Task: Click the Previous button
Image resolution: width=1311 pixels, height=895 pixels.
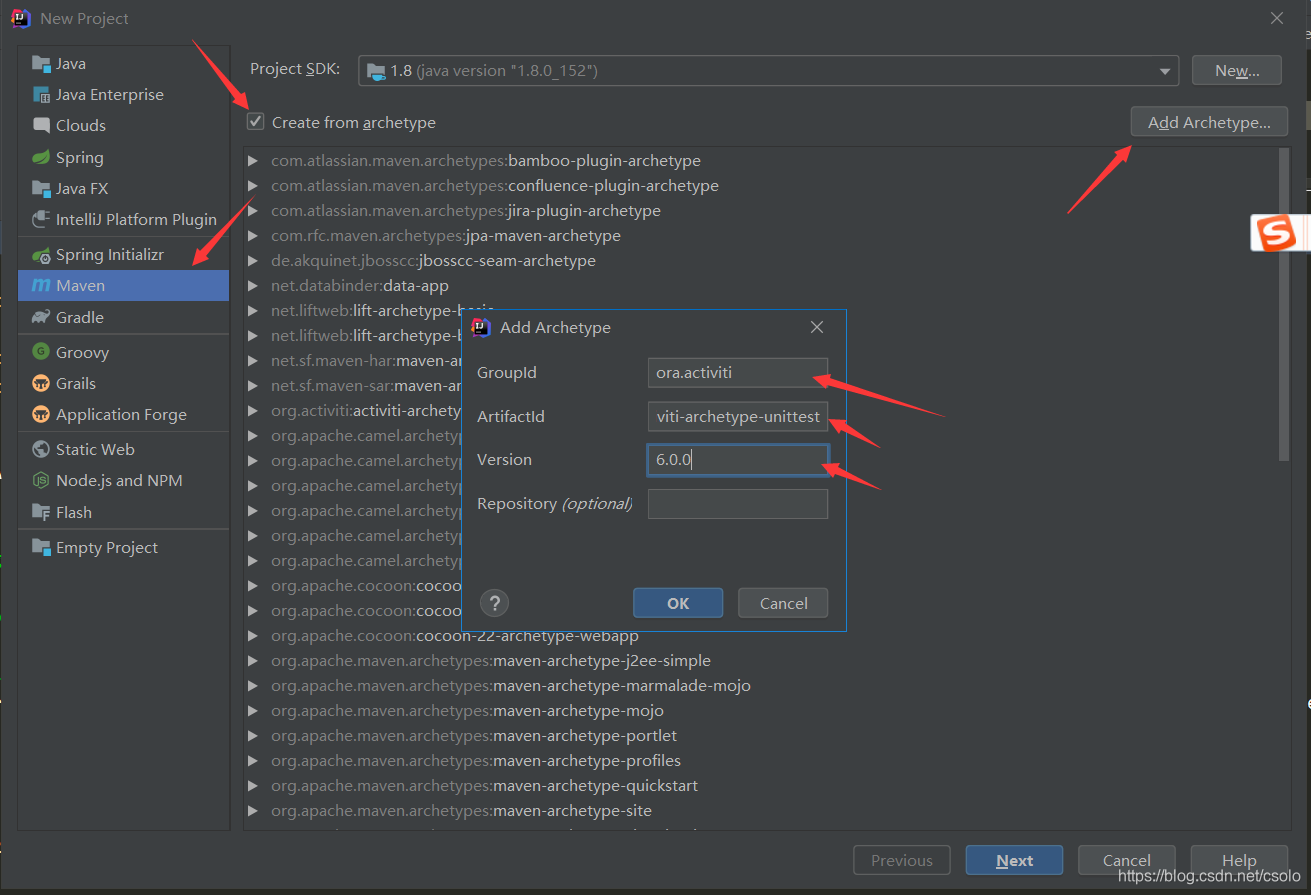Action: tap(902, 861)
